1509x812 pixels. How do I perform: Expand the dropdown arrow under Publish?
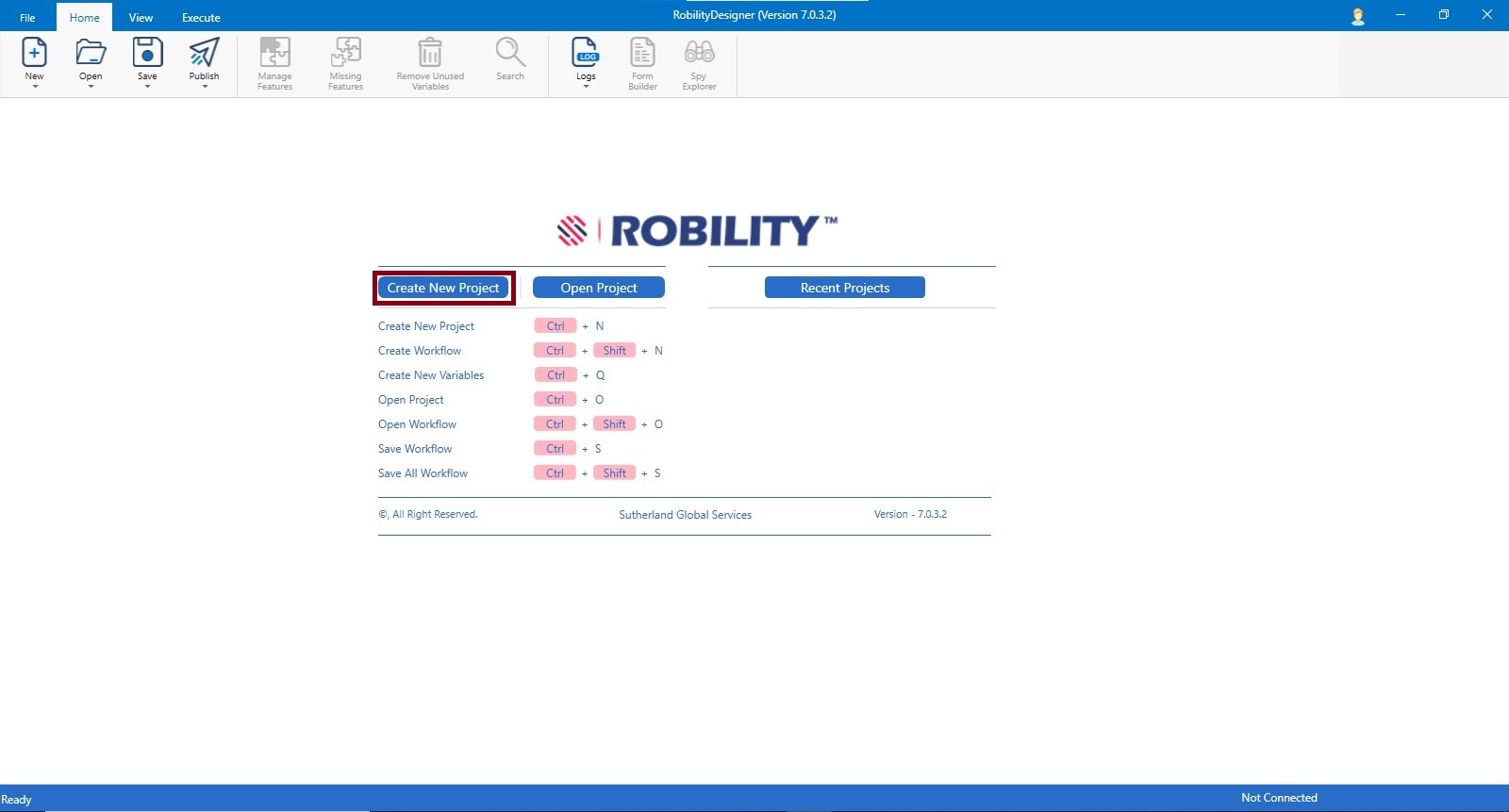click(205, 87)
